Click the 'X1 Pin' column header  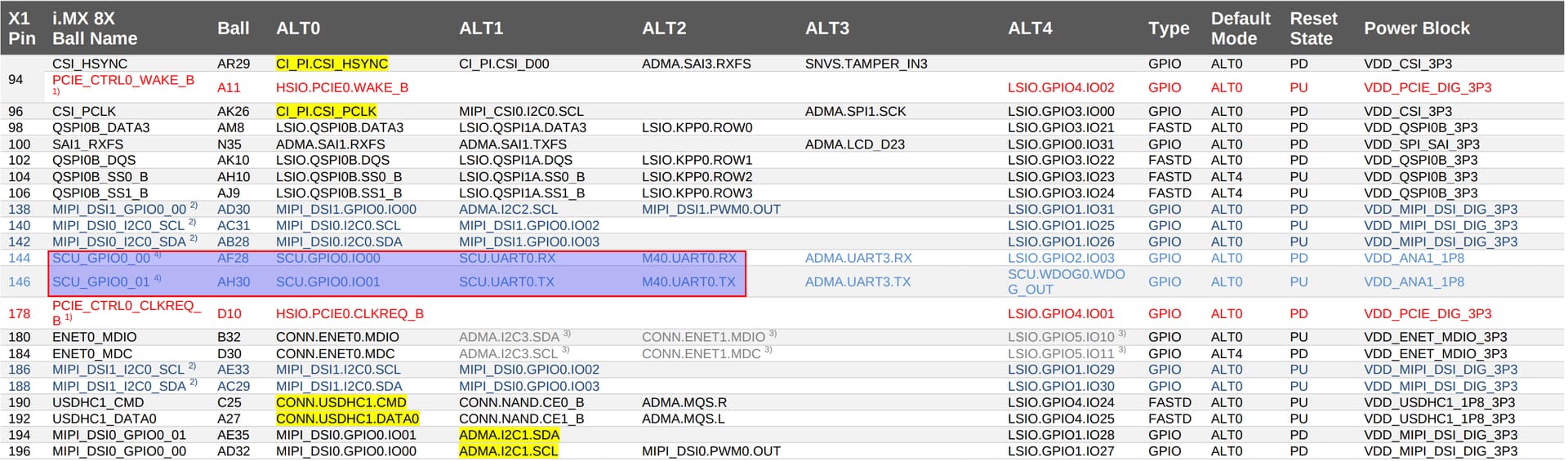click(x=22, y=29)
